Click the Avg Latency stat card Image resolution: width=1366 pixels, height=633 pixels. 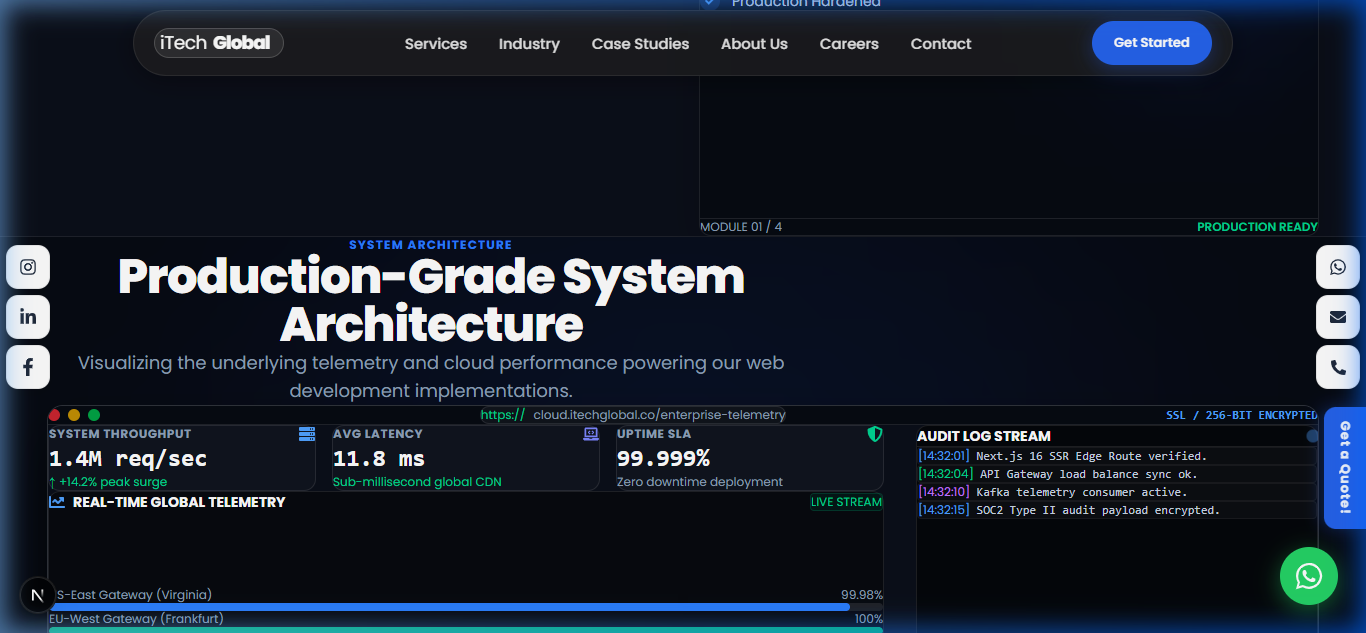click(x=466, y=458)
